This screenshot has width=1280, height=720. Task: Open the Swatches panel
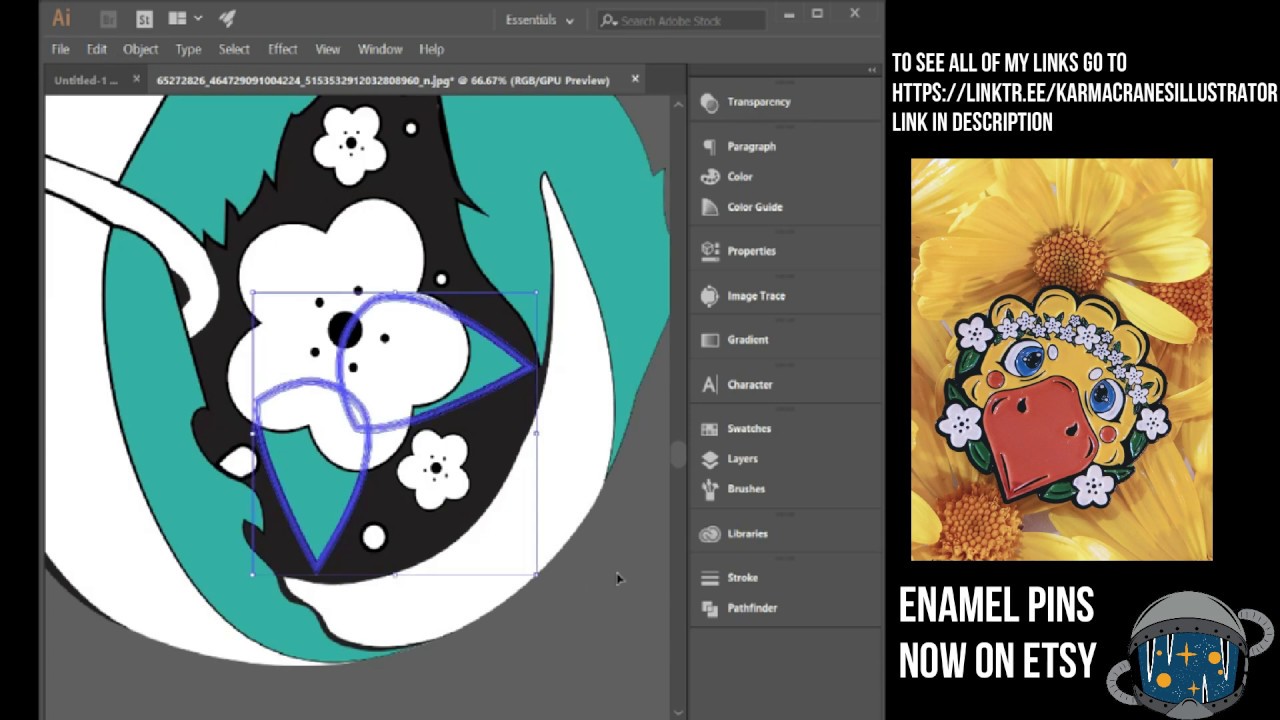[747, 429]
